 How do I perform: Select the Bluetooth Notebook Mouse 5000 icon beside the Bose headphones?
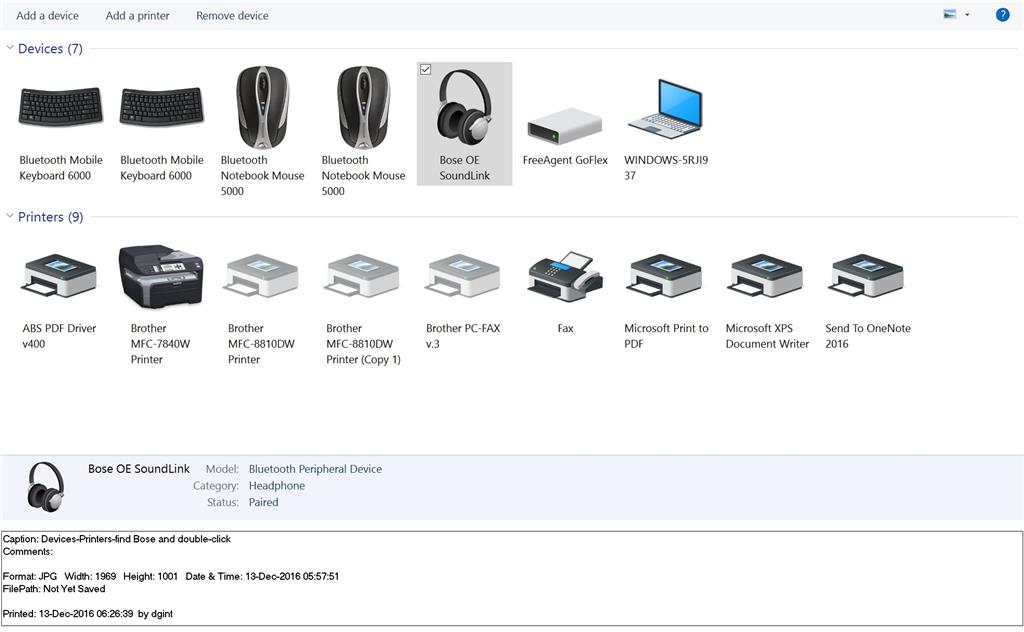[363, 107]
